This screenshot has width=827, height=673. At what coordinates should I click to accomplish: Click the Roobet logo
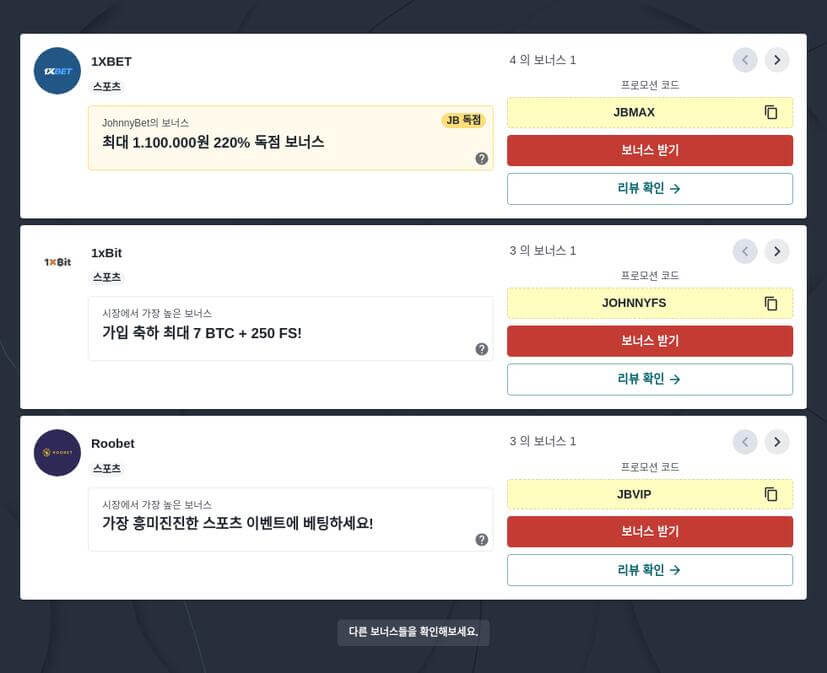57,453
